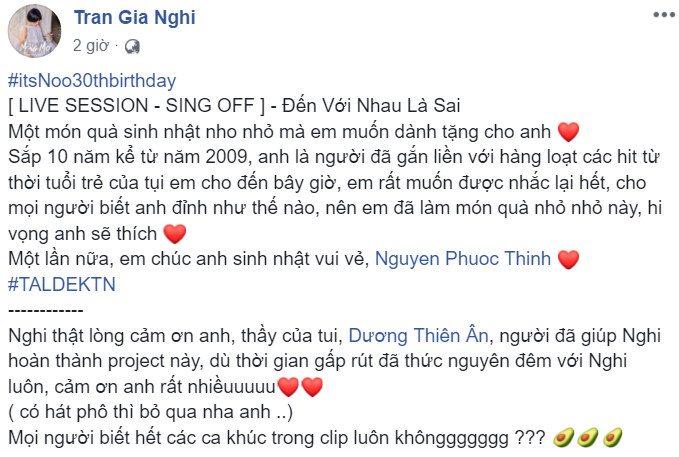
Task: Open the Tran Gia Nghi profile name link
Action: pyautogui.click(x=135, y=17)
